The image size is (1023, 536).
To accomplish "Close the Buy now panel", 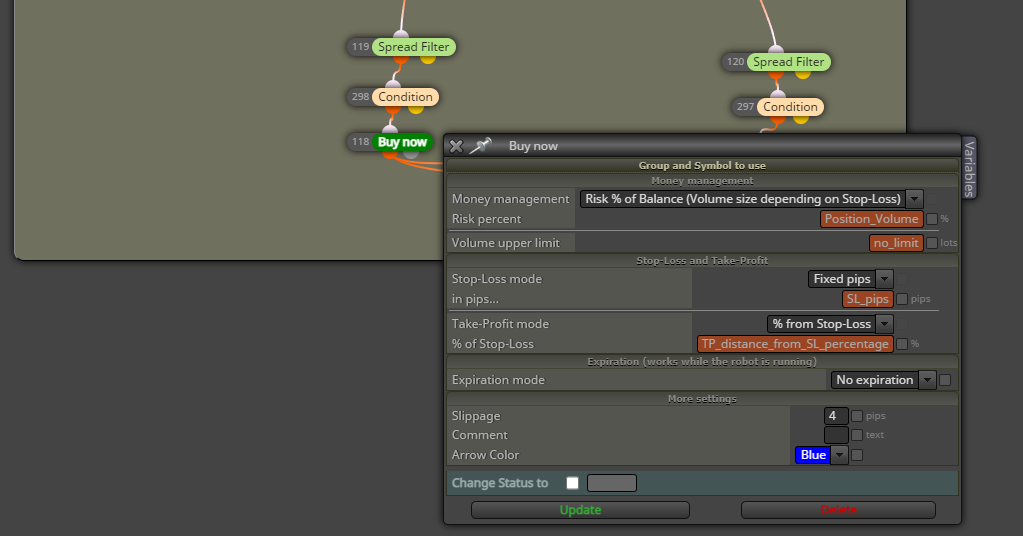I will (x=456, y=146).
